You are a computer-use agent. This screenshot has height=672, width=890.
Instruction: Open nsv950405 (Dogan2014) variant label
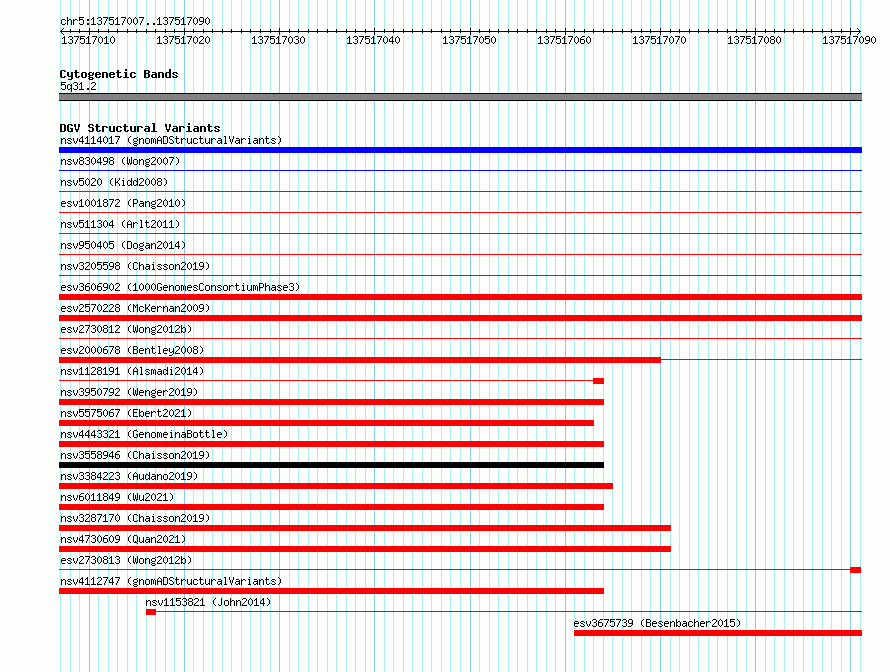click(x=123, y=245)
